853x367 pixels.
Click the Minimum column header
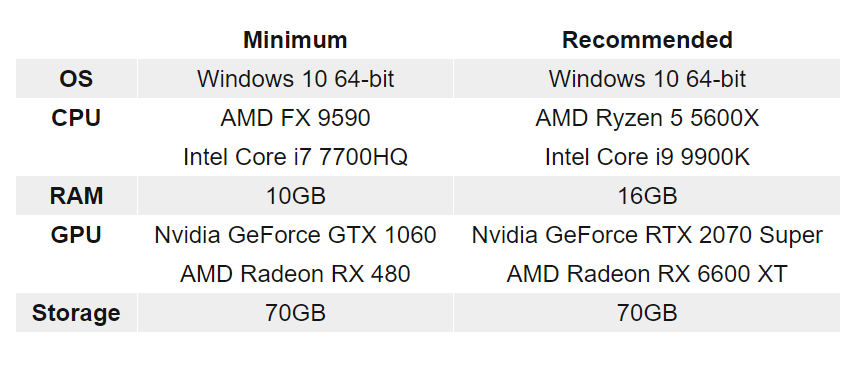tap(295, 40)
